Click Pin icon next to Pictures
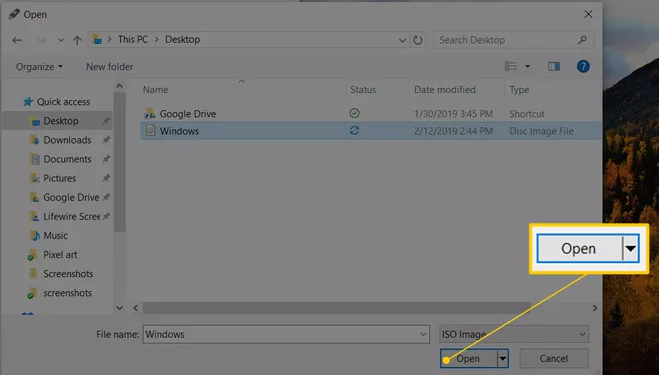Viewport: 659px width, 375px height. click(106, 178)
